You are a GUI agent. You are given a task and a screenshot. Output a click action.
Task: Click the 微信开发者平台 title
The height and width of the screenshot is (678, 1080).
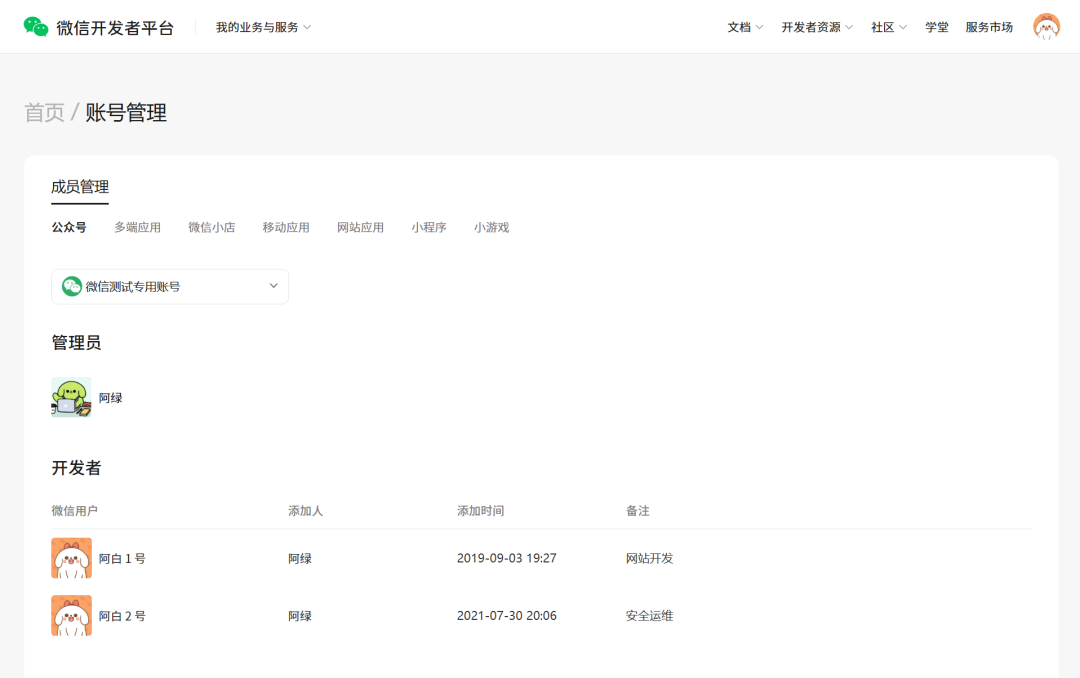(x=115, y=28)
